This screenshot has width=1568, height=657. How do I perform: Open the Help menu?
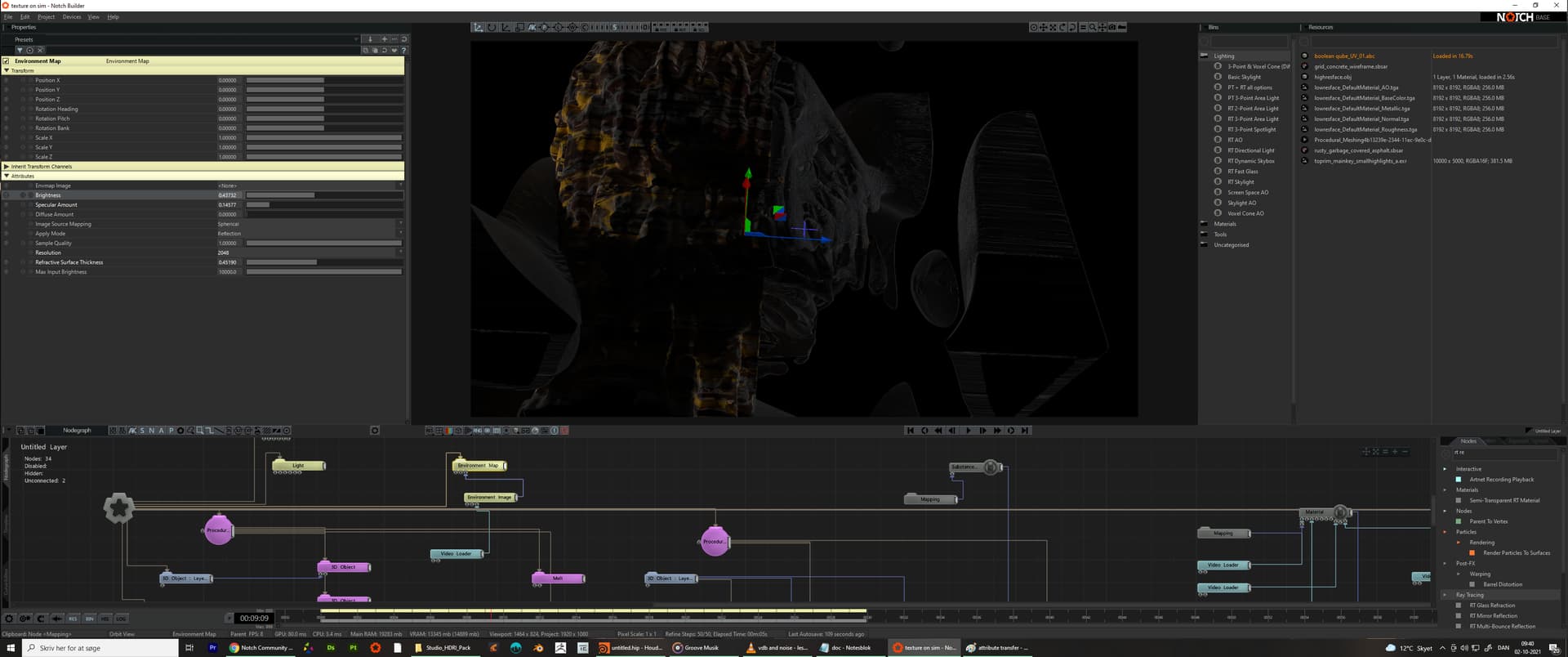[113, 17]
